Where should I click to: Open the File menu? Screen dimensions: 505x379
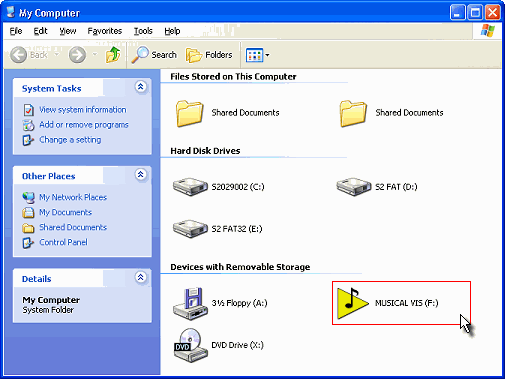pyautogui.click(x=16, y=31)
